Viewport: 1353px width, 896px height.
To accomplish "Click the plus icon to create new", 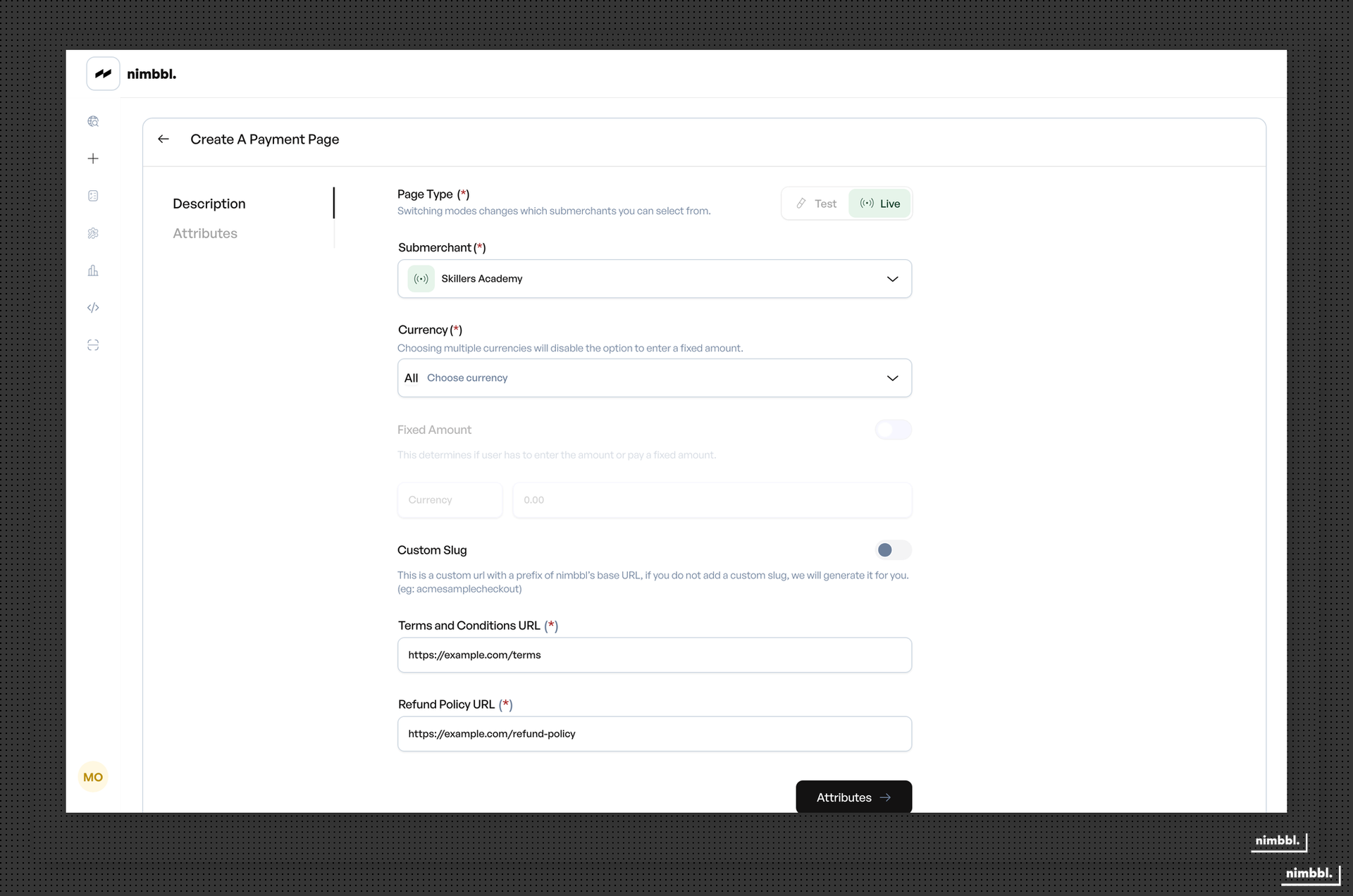I will [93, 158].
